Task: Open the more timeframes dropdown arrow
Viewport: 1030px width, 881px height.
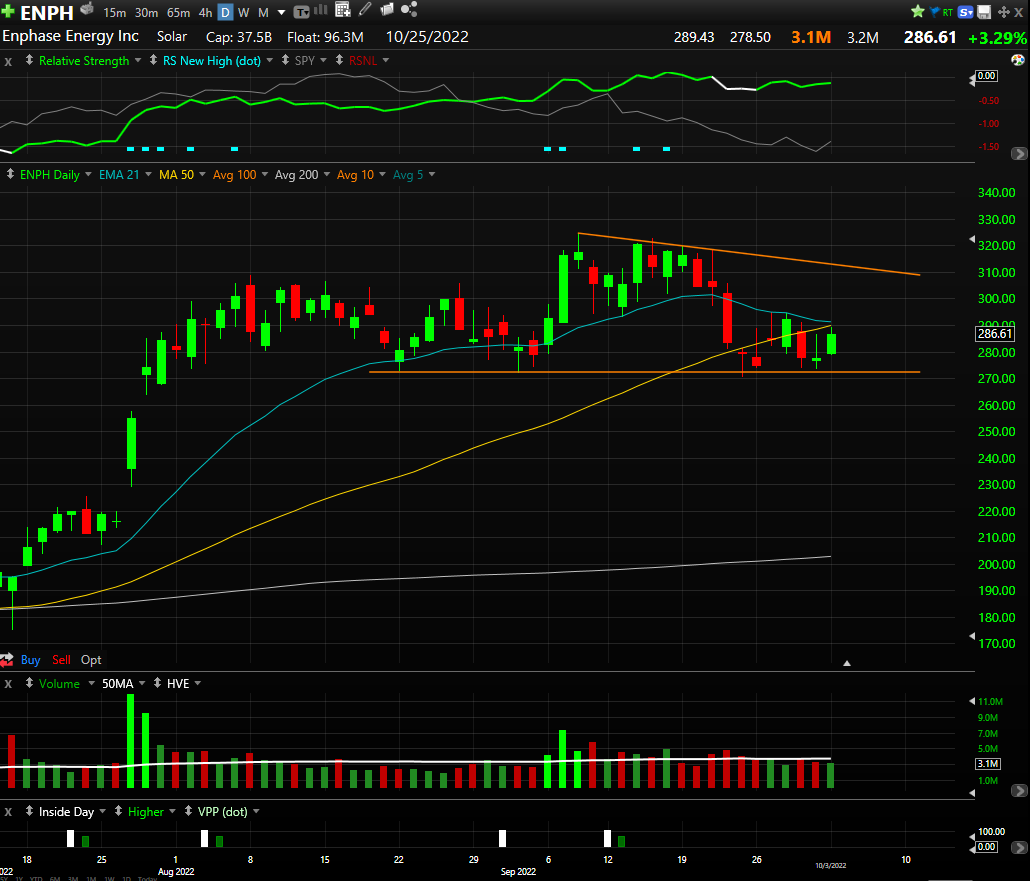Action: click(282, 12)
